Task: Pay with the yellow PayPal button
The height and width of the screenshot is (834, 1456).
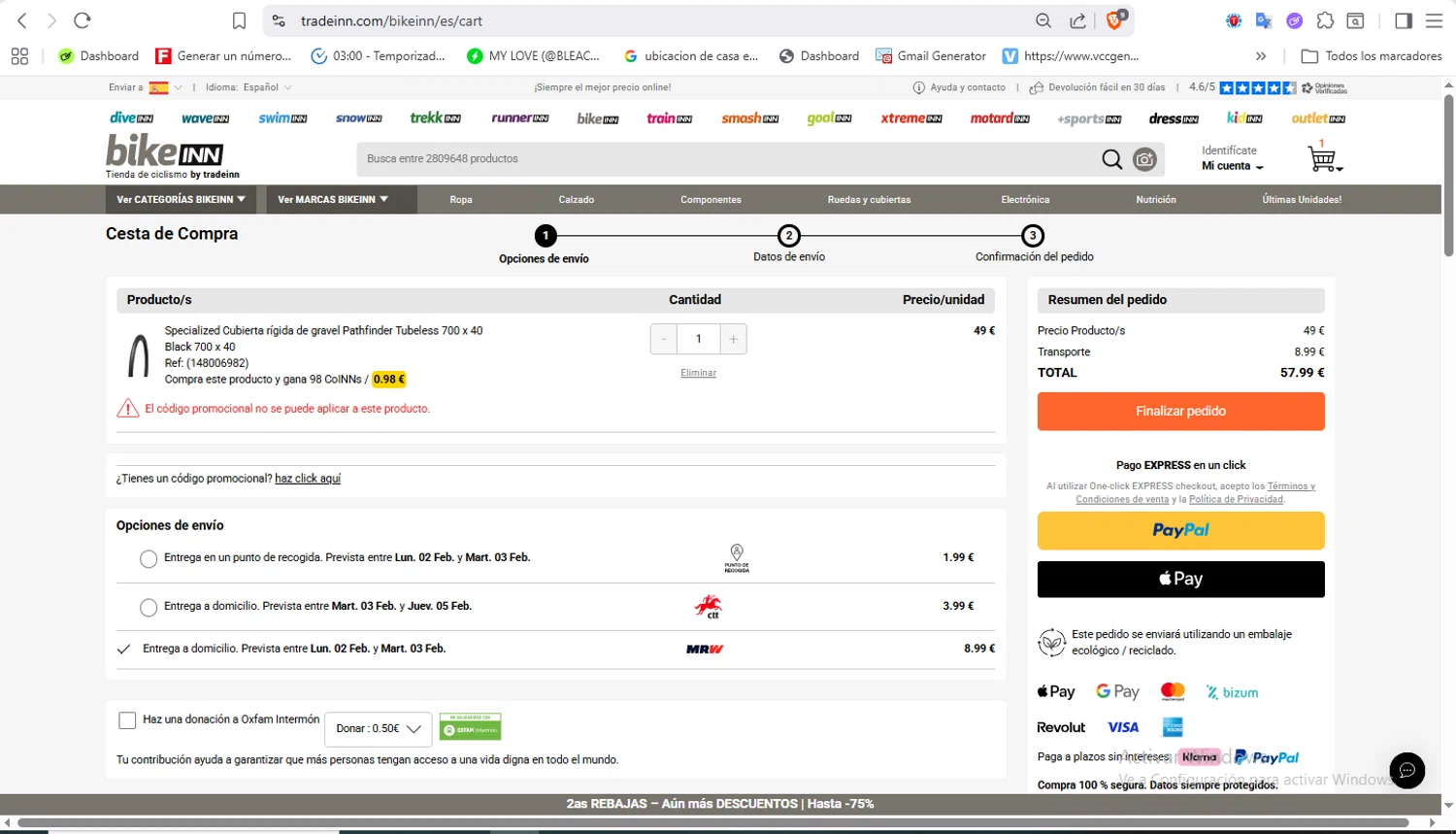Action: pyautogui.click(x=1180, y=531)
